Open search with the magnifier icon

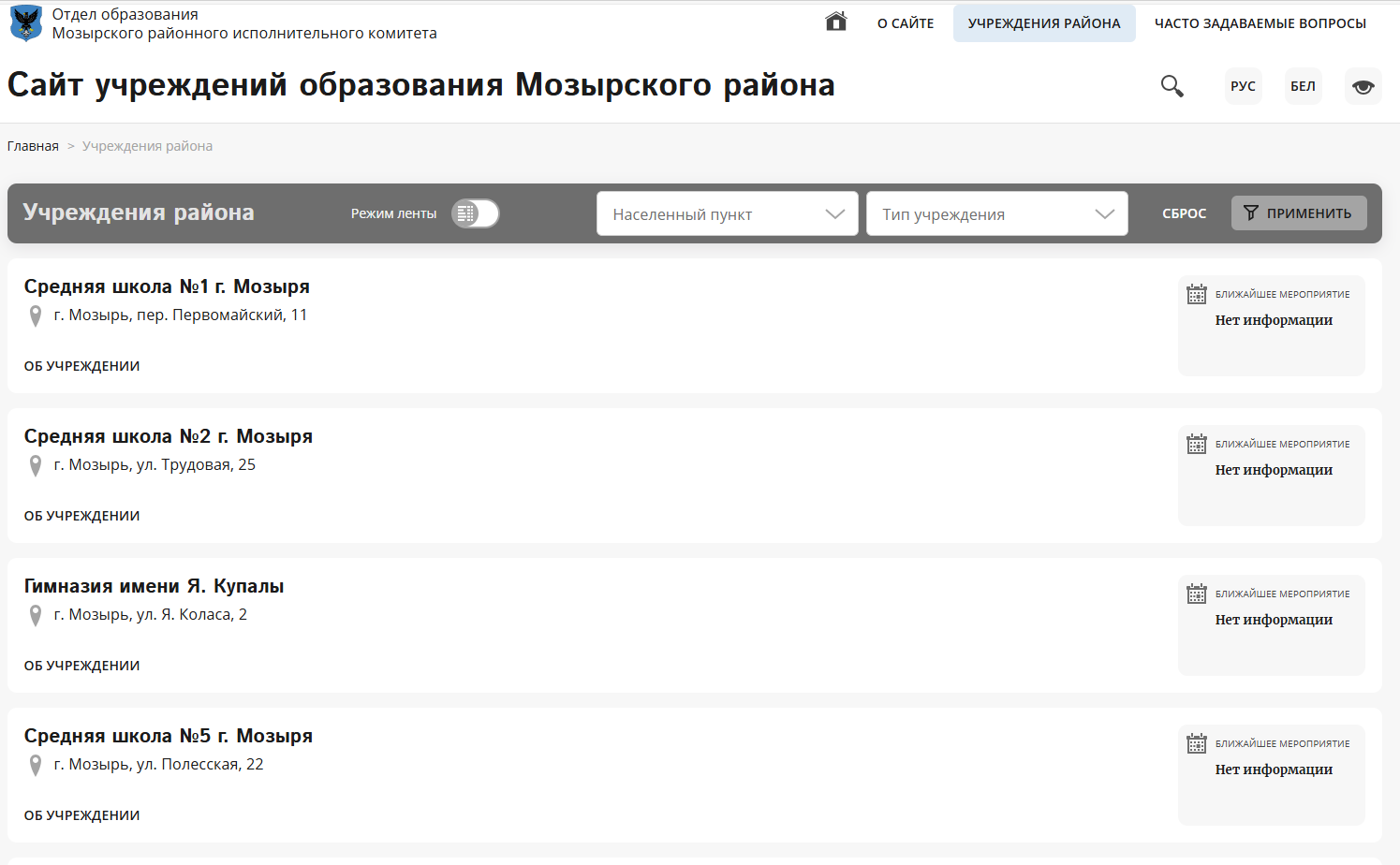click(1172, 86)
